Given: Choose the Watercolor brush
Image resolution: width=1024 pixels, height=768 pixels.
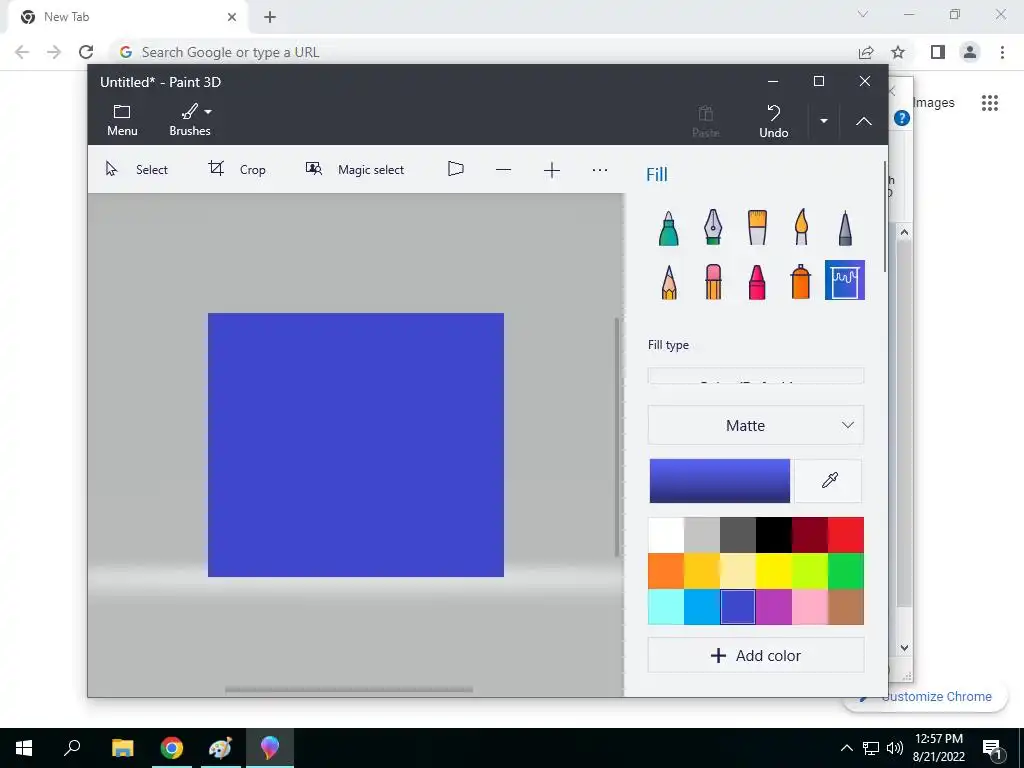Looking at the screenshot, I should pyautogui.click(x=801, y=228).
